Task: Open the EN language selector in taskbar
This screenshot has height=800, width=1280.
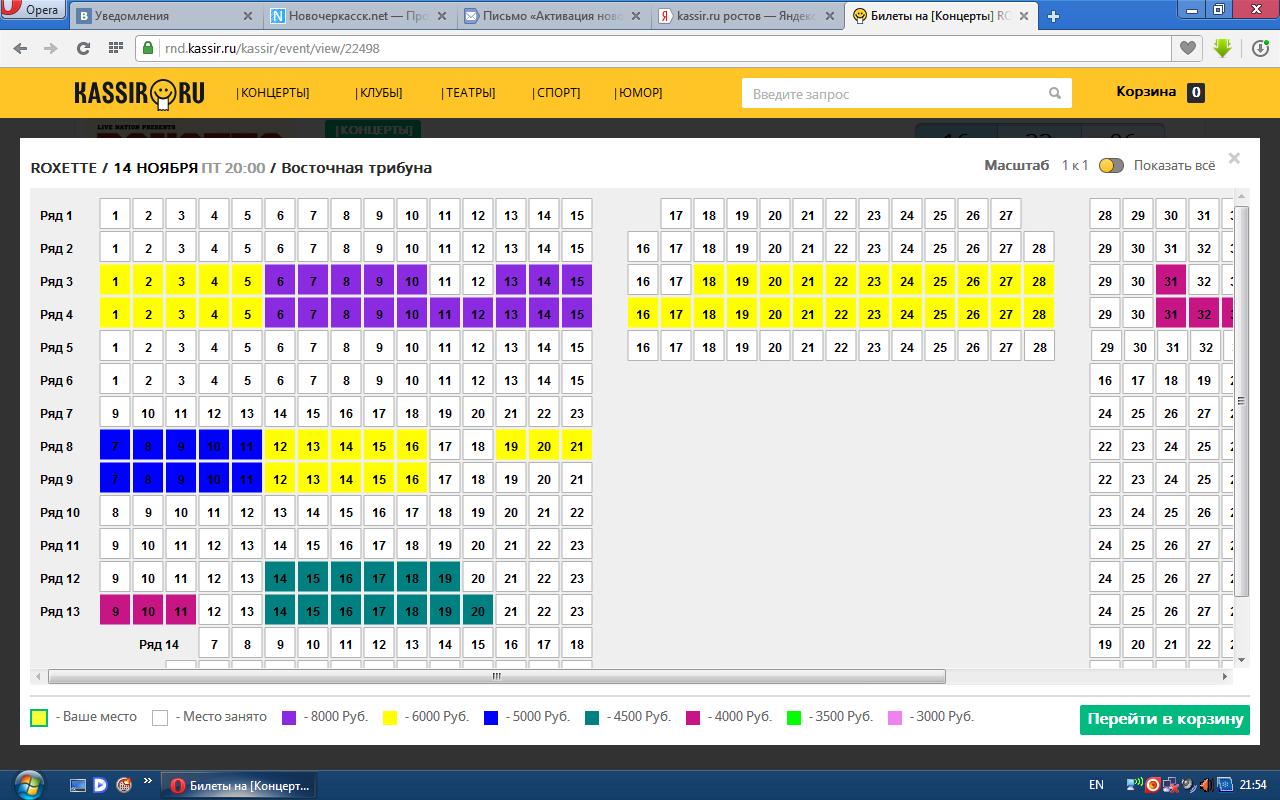Action: pos(1096,785)
